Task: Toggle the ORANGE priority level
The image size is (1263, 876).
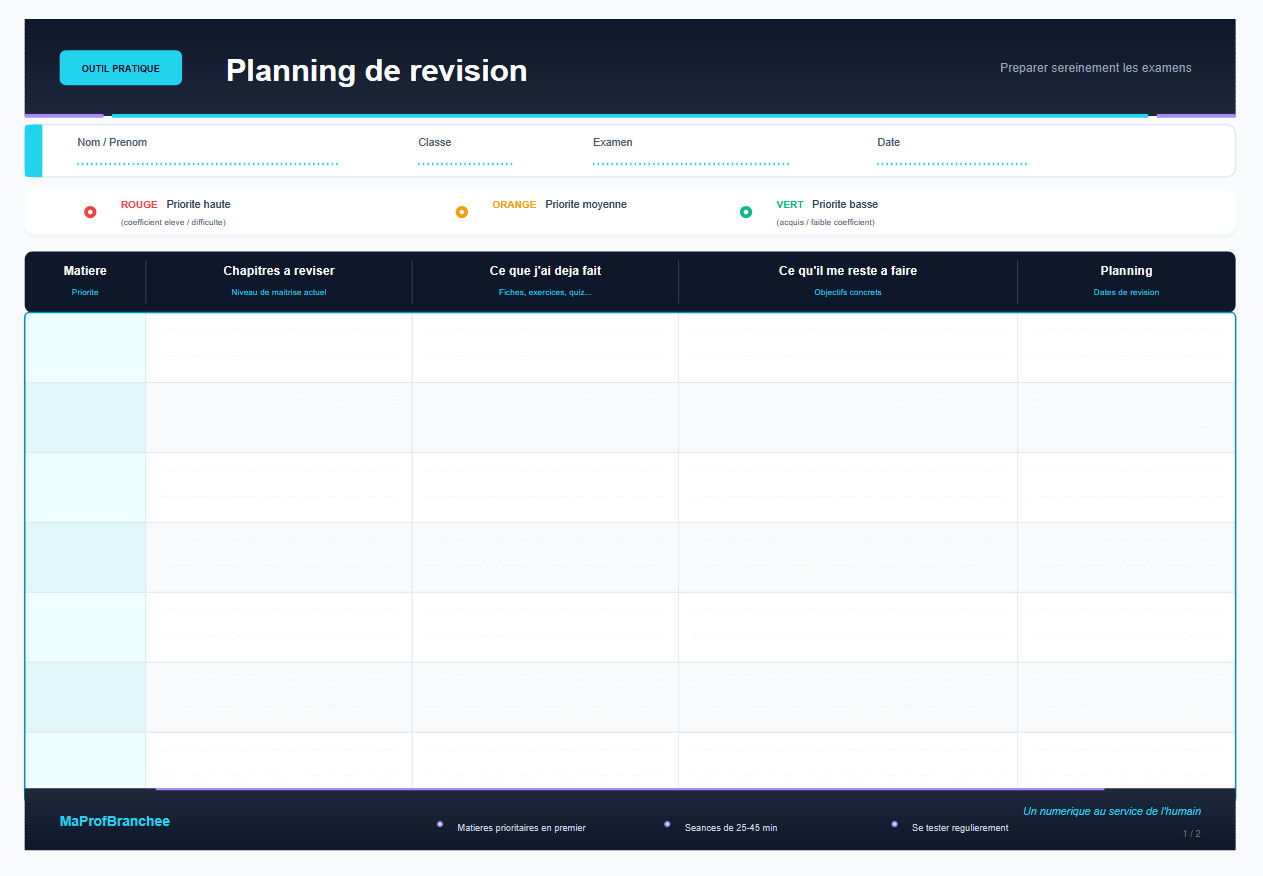Action: [514, 204]
